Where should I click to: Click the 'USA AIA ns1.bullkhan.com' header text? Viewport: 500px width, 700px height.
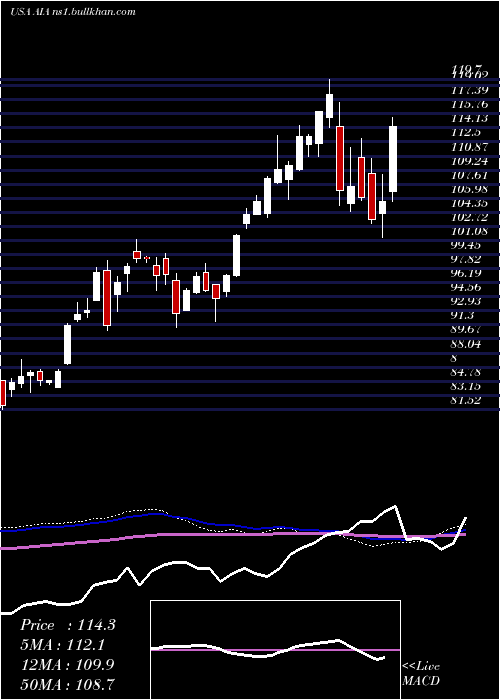pyautogui.click(x=73, y=12)
